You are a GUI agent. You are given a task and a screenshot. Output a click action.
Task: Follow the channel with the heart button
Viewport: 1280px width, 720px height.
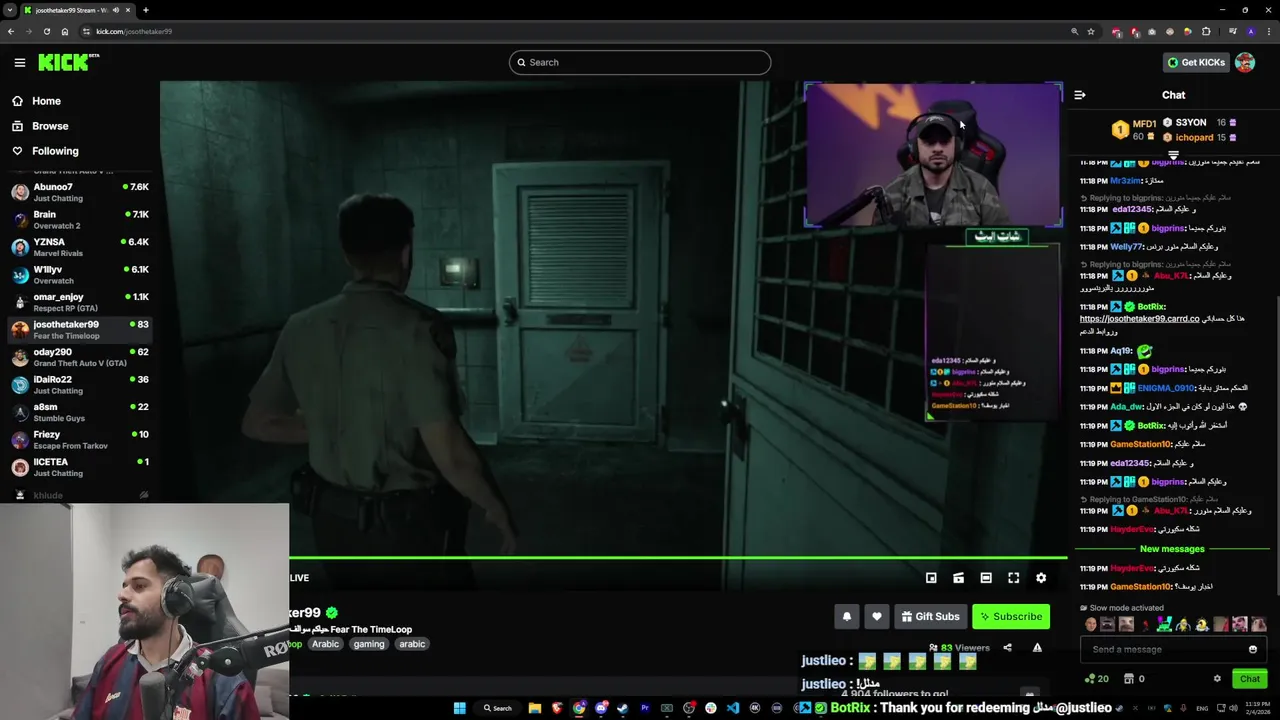click(877, 617)
